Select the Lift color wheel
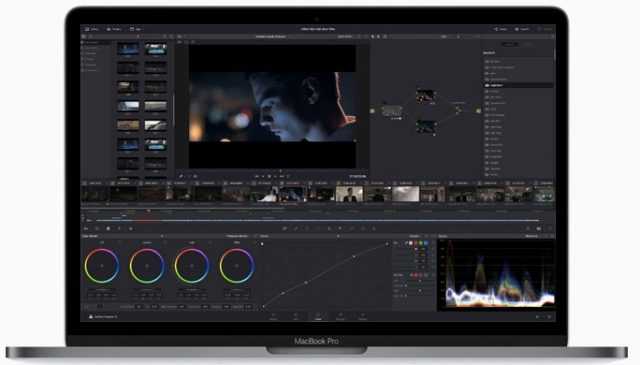Viewport: 640px width, 365px height. pos(102,266)
